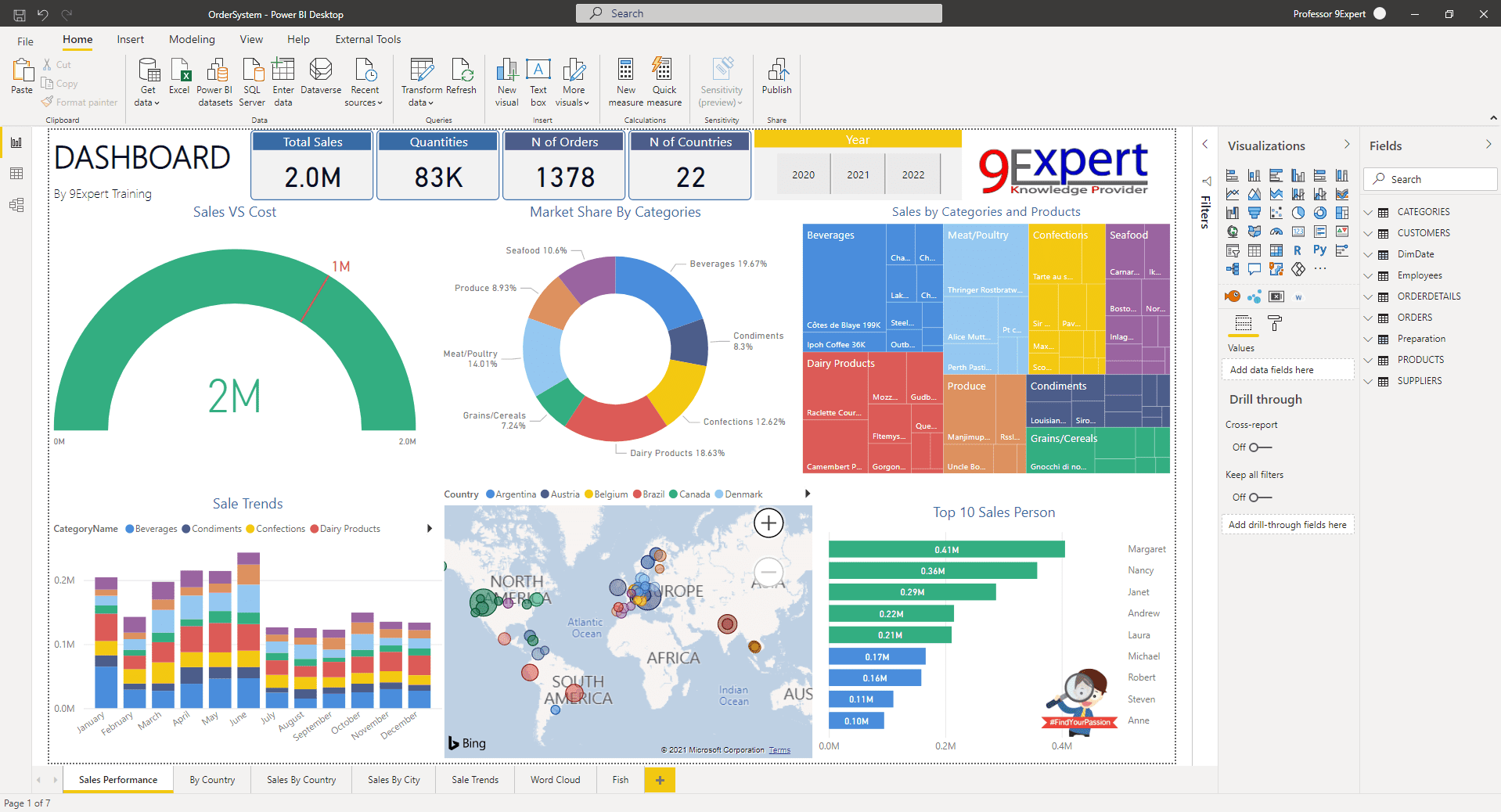Expand the ORDERS table in Fields pane
1501x812 pixels.
click(1369, 317)
